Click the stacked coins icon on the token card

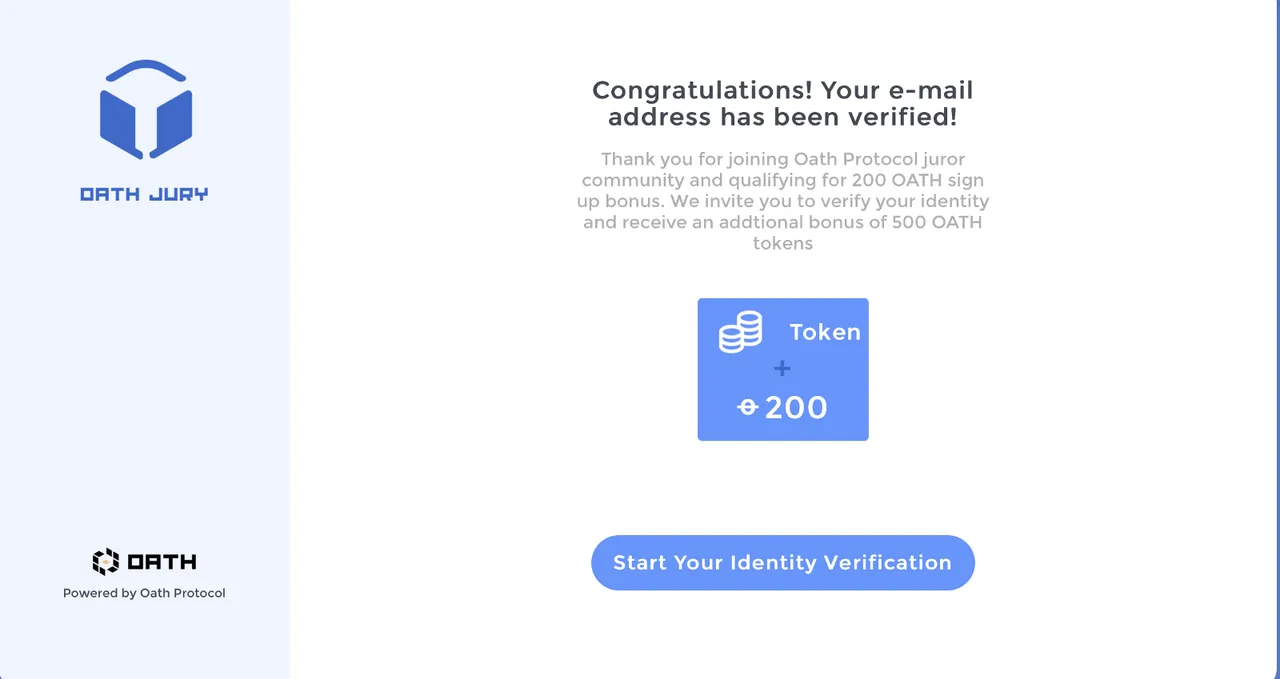click(x=741, y=331)
